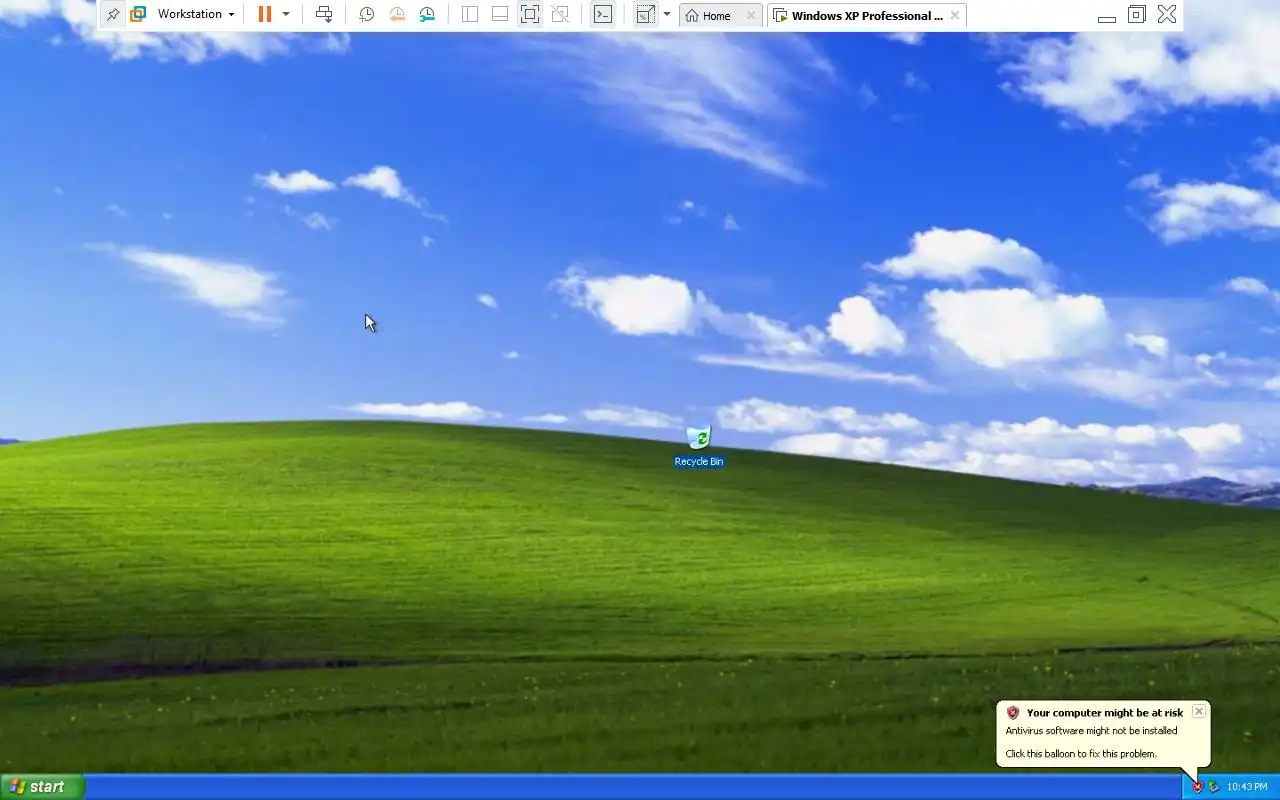Revert the VM to previous snapshot
Screen dimensions: 1280x800
point(397,14)
